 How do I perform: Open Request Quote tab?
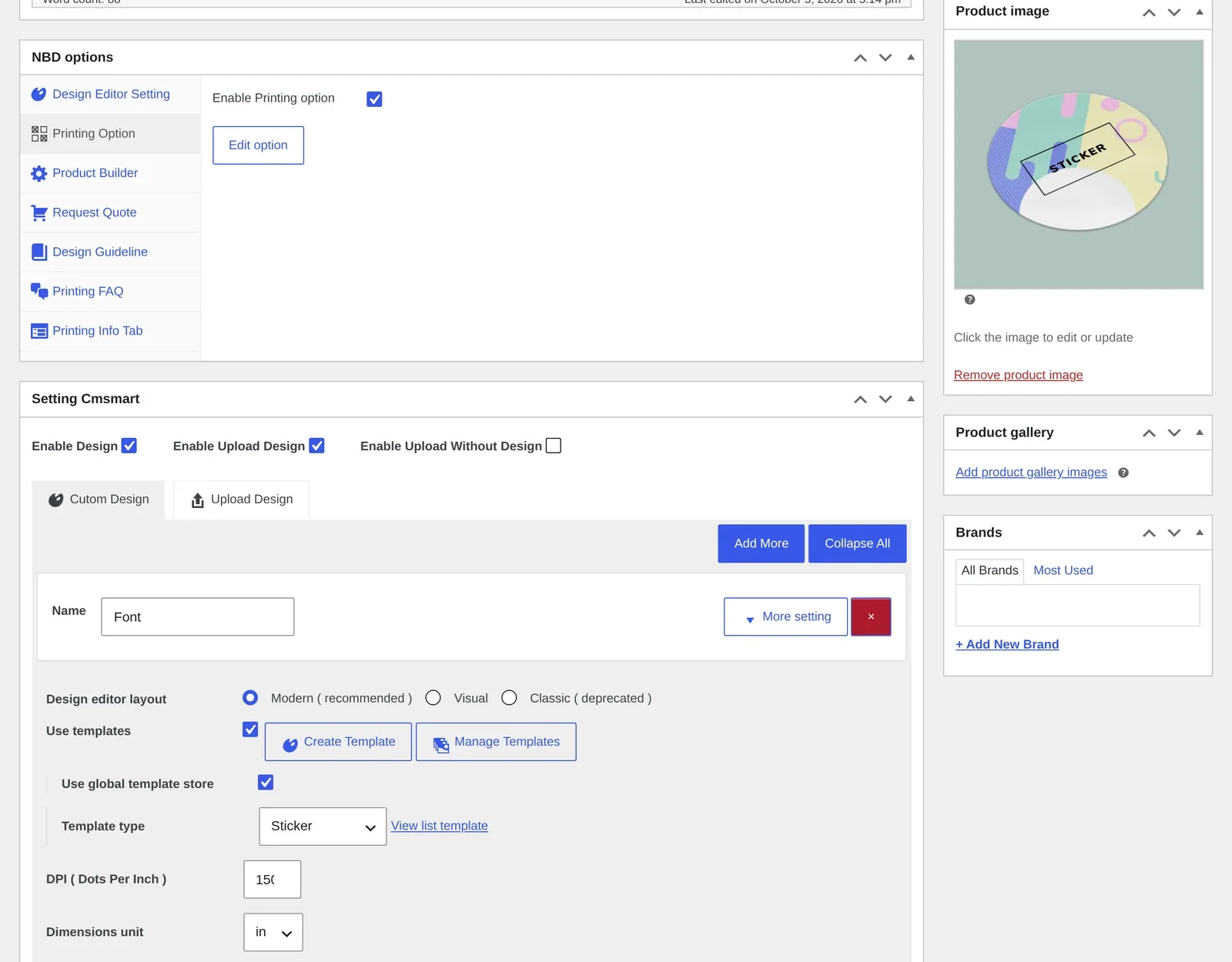pyautogui.click(x=110, y=212)
